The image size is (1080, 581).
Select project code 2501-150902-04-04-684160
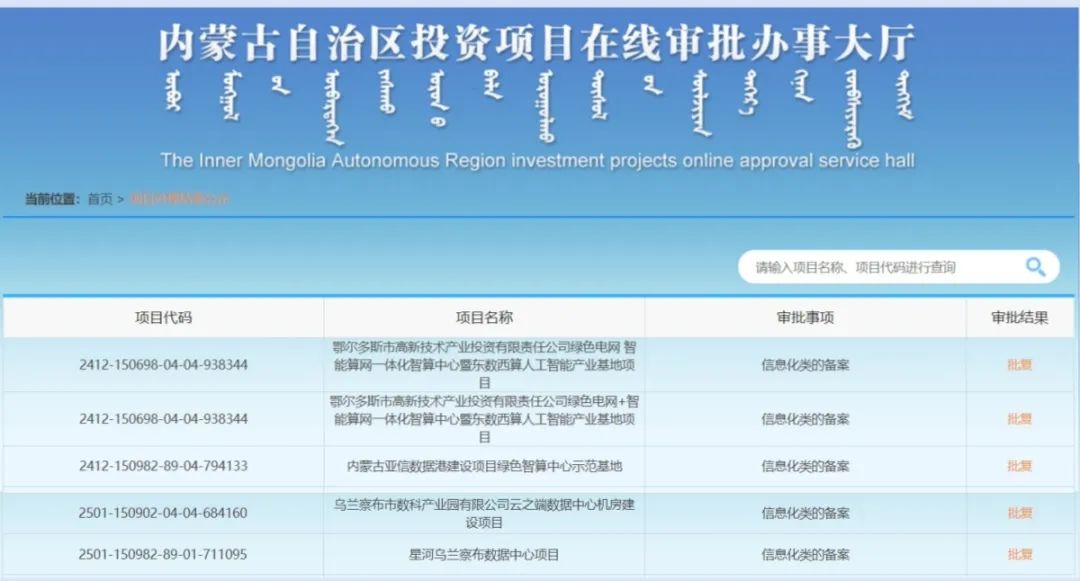(x=163, y=513)
